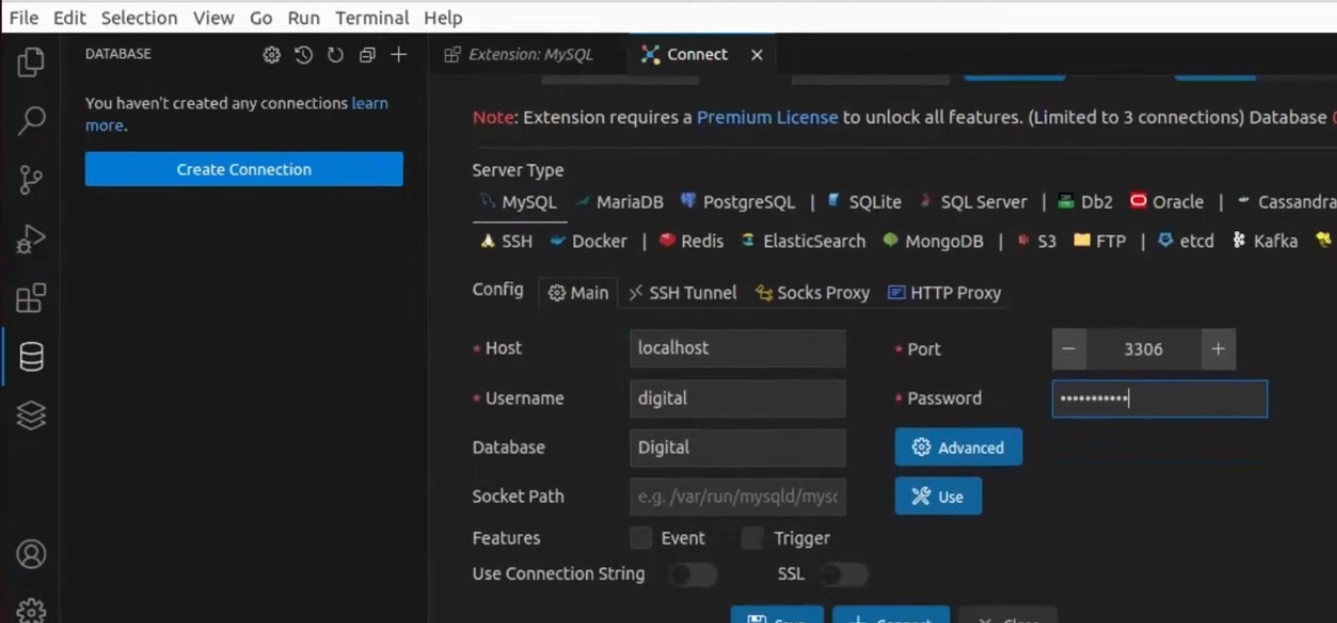Choose MongoDB server type
The image size is (1337, 623).
click(933, 241)
